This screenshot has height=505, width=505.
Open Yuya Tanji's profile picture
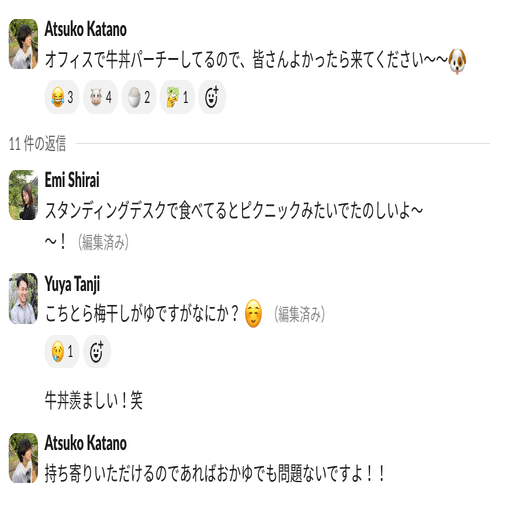[23, 298]
